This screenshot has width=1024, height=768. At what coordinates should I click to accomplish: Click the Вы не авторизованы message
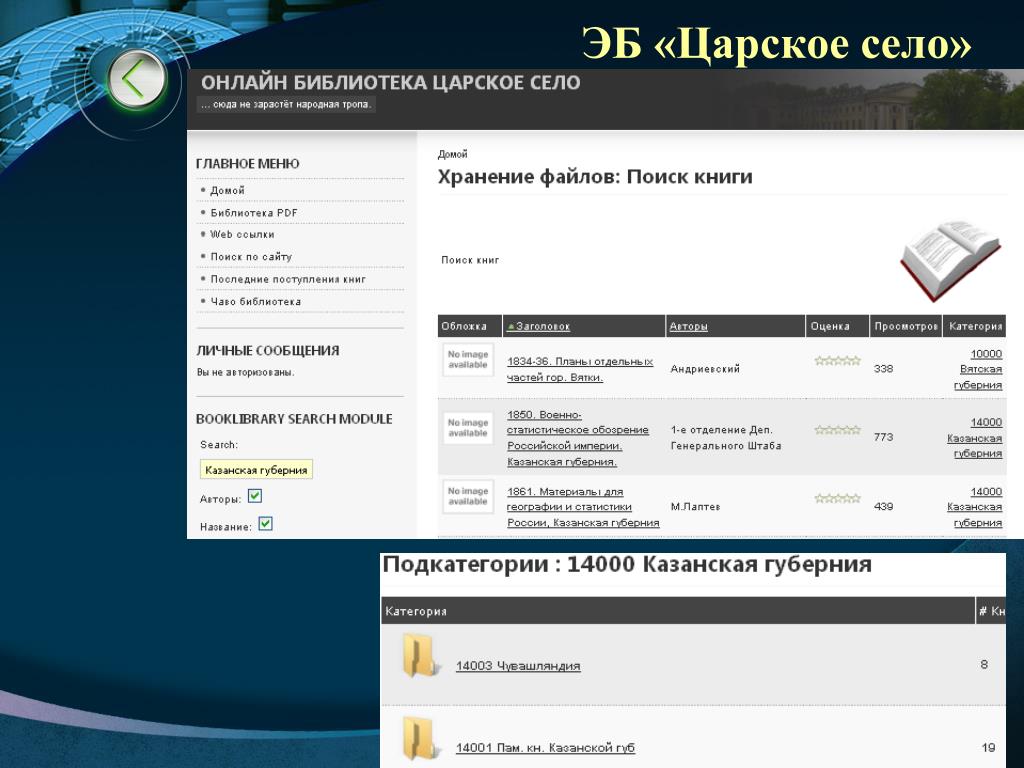click(x=246, y=372)
